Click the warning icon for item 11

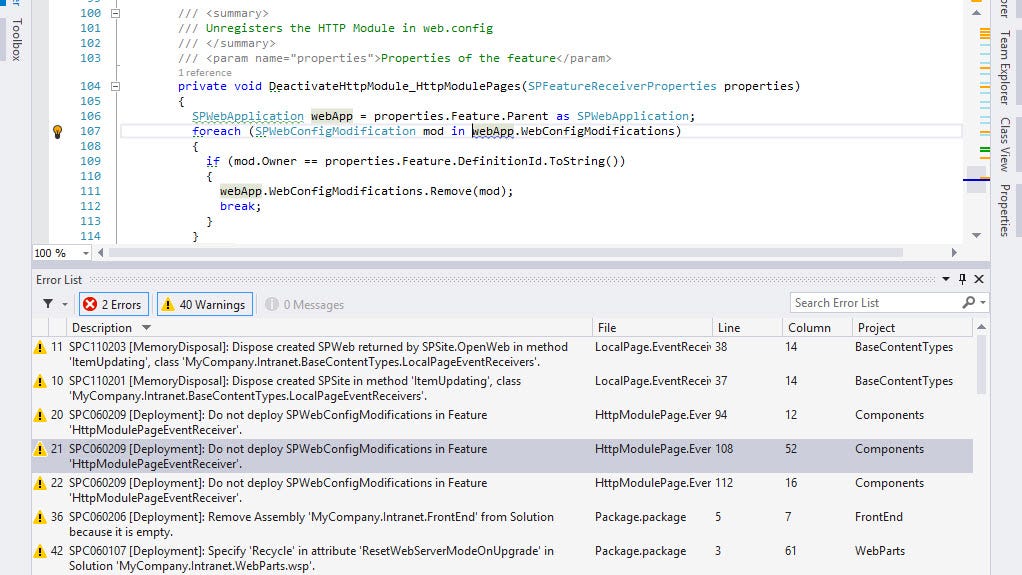pyautogui.click(x=40, y=347)
